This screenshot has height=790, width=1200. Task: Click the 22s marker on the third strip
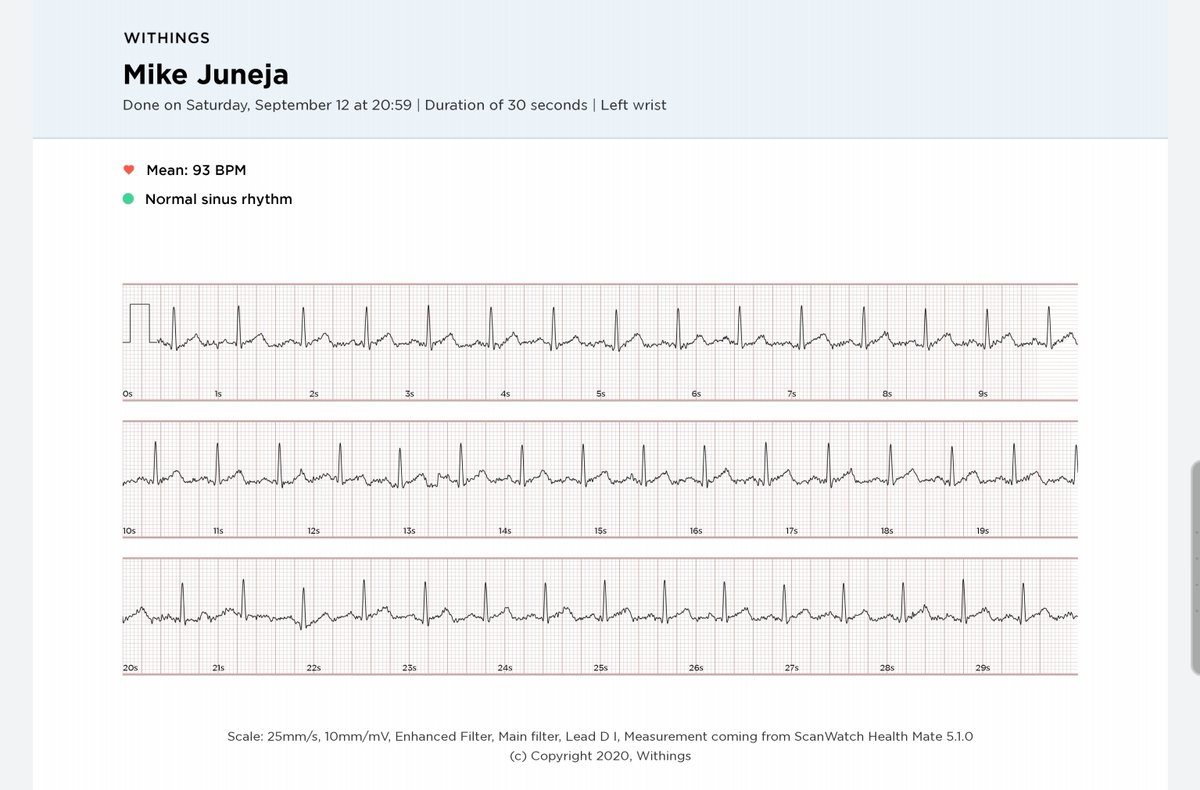click(314, 667)
